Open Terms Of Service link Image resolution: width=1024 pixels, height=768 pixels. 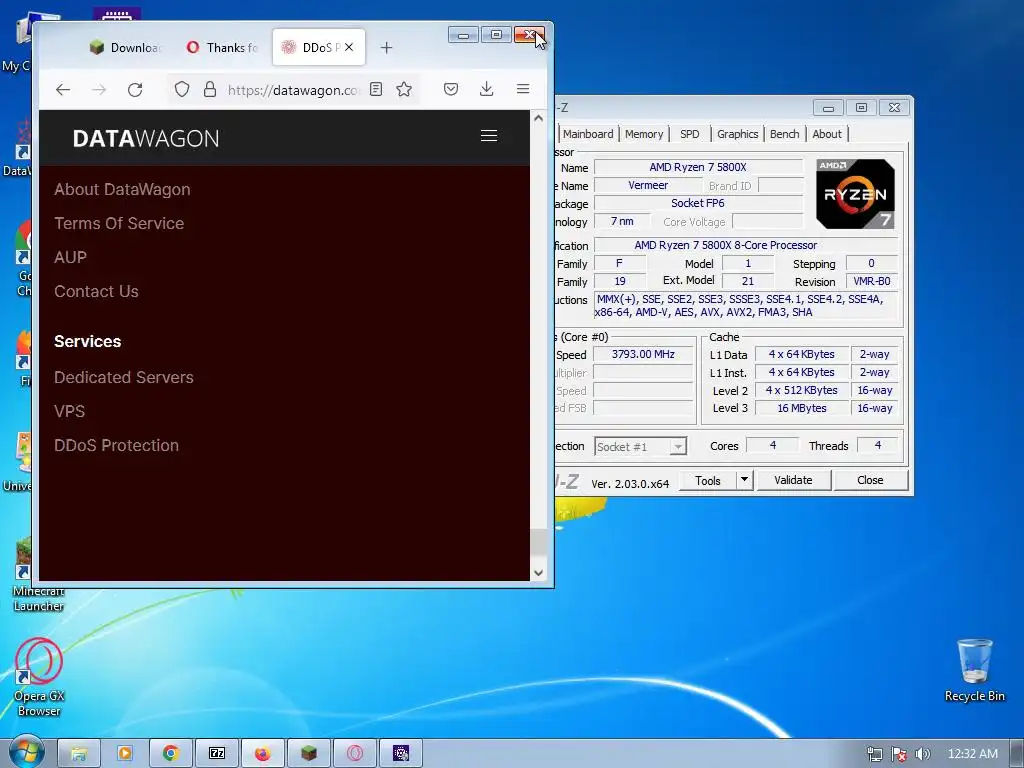point(119,223)
